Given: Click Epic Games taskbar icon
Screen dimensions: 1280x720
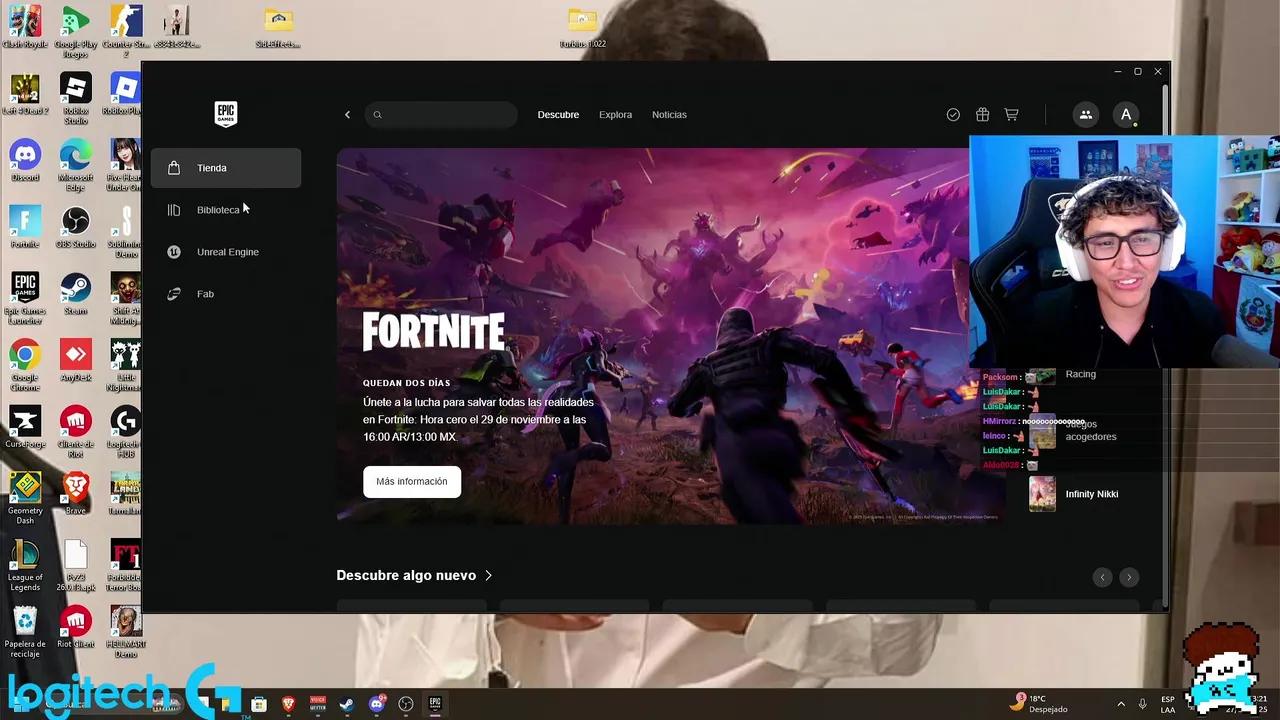Looking at the screenshot, I should pos(435,704).
